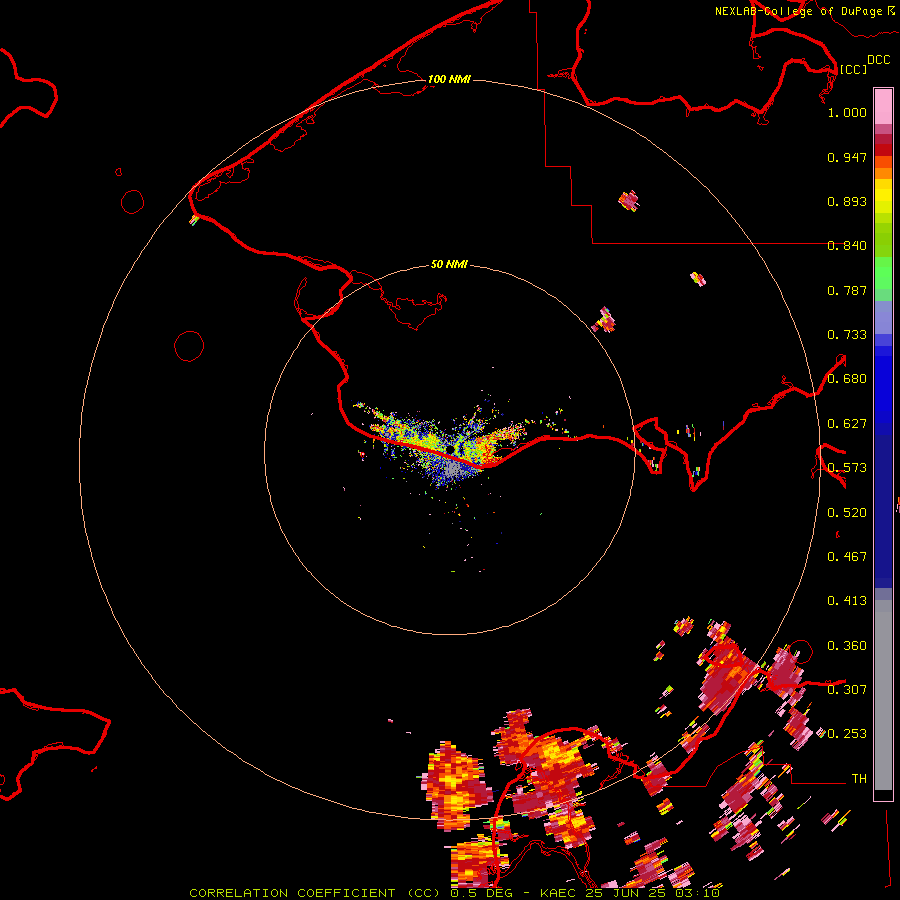Image resolution: width=900 pixels, height=900 pixels.
Task: Select the 0.520 scale value
Action: click(847, 513)
